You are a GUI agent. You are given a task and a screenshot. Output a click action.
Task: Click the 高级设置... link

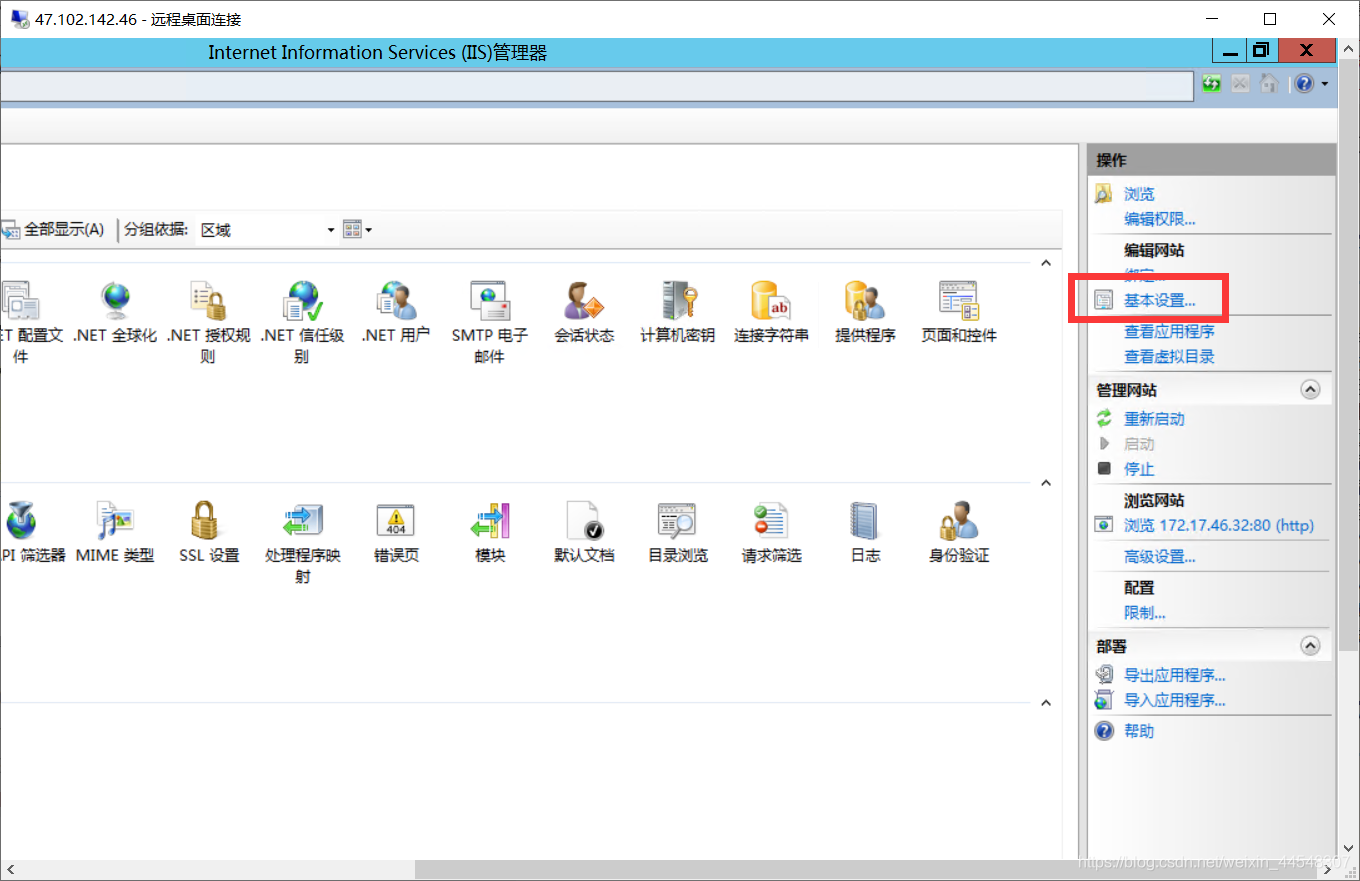click(1160, 557)
